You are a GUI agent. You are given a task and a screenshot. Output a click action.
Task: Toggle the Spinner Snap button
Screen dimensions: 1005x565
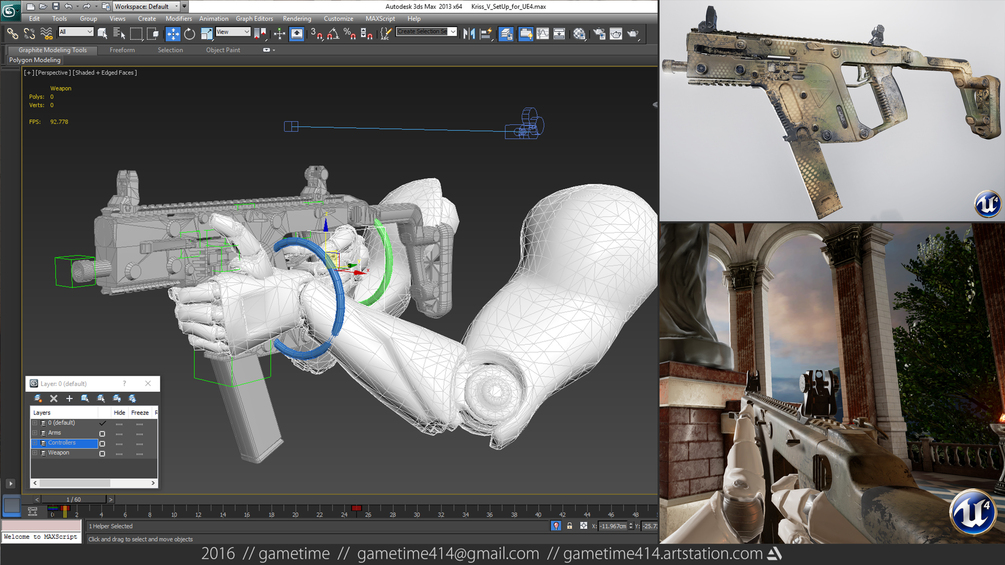(x=367, y=33)
